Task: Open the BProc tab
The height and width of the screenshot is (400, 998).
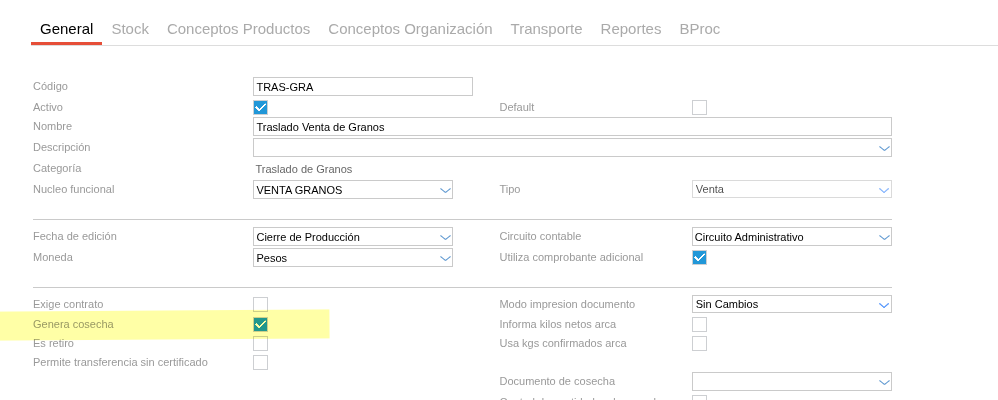Action: click(x=699, y=29)
